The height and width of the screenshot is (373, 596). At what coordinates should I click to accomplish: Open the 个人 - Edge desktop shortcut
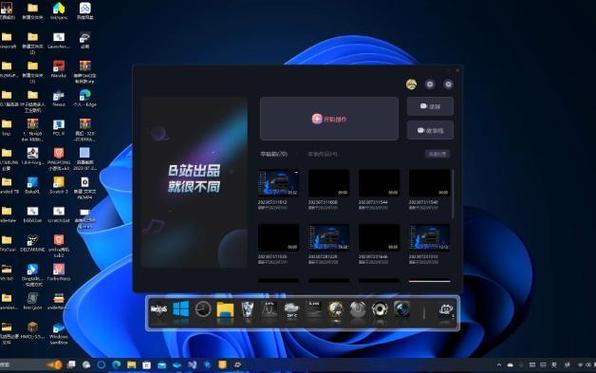pos(85,98)
